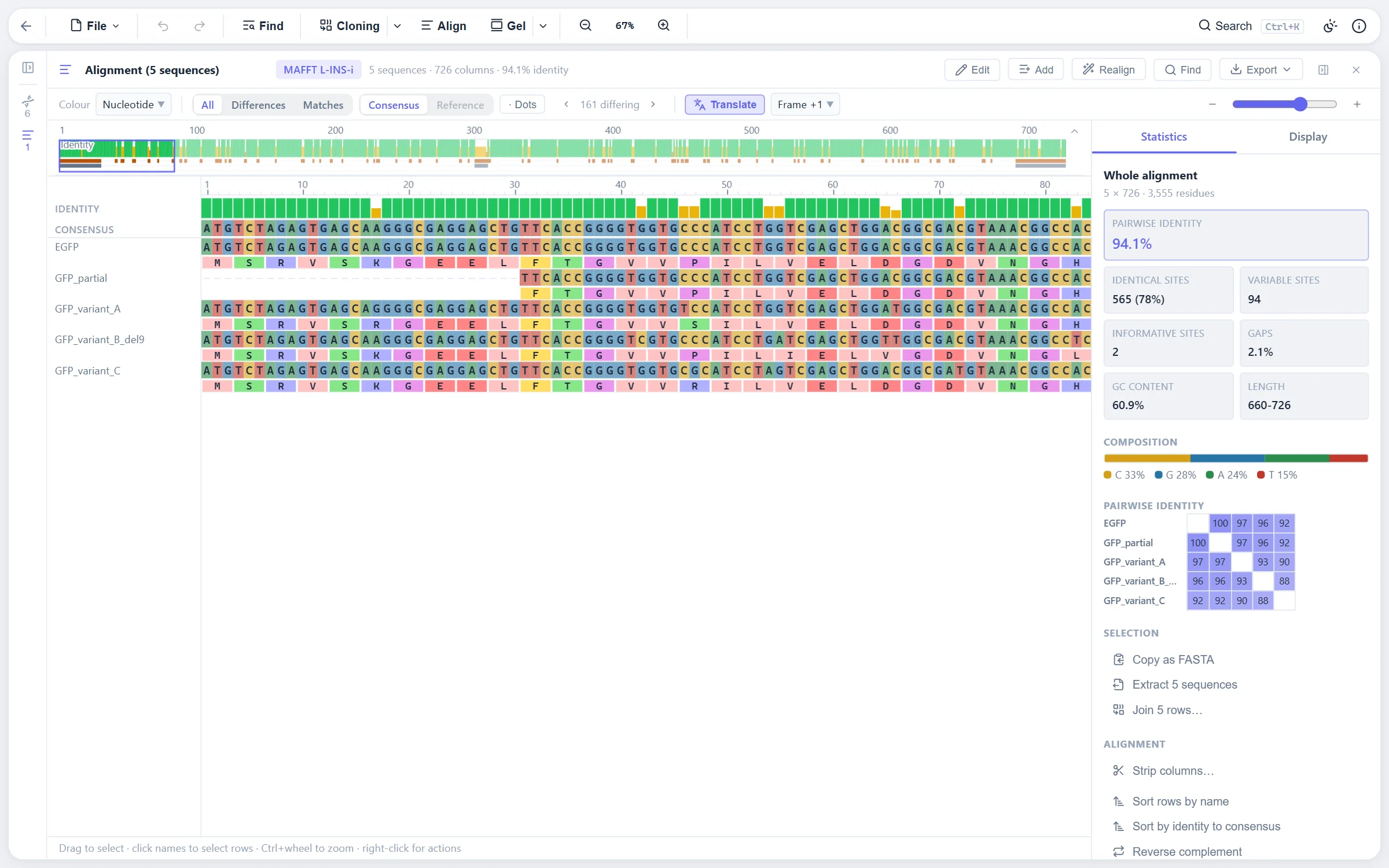Decrease zoom with the minus icon

pos(1212,105)
